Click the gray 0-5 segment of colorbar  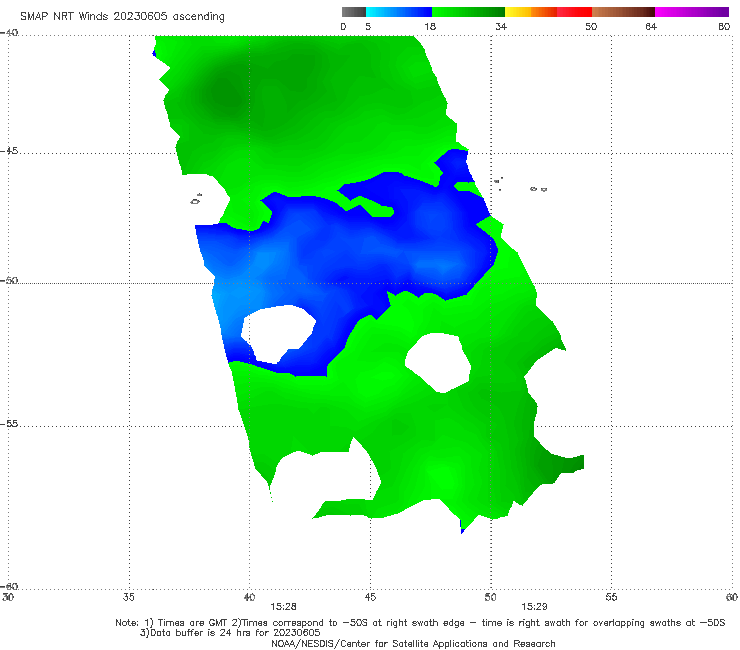[x=354, y=12]
